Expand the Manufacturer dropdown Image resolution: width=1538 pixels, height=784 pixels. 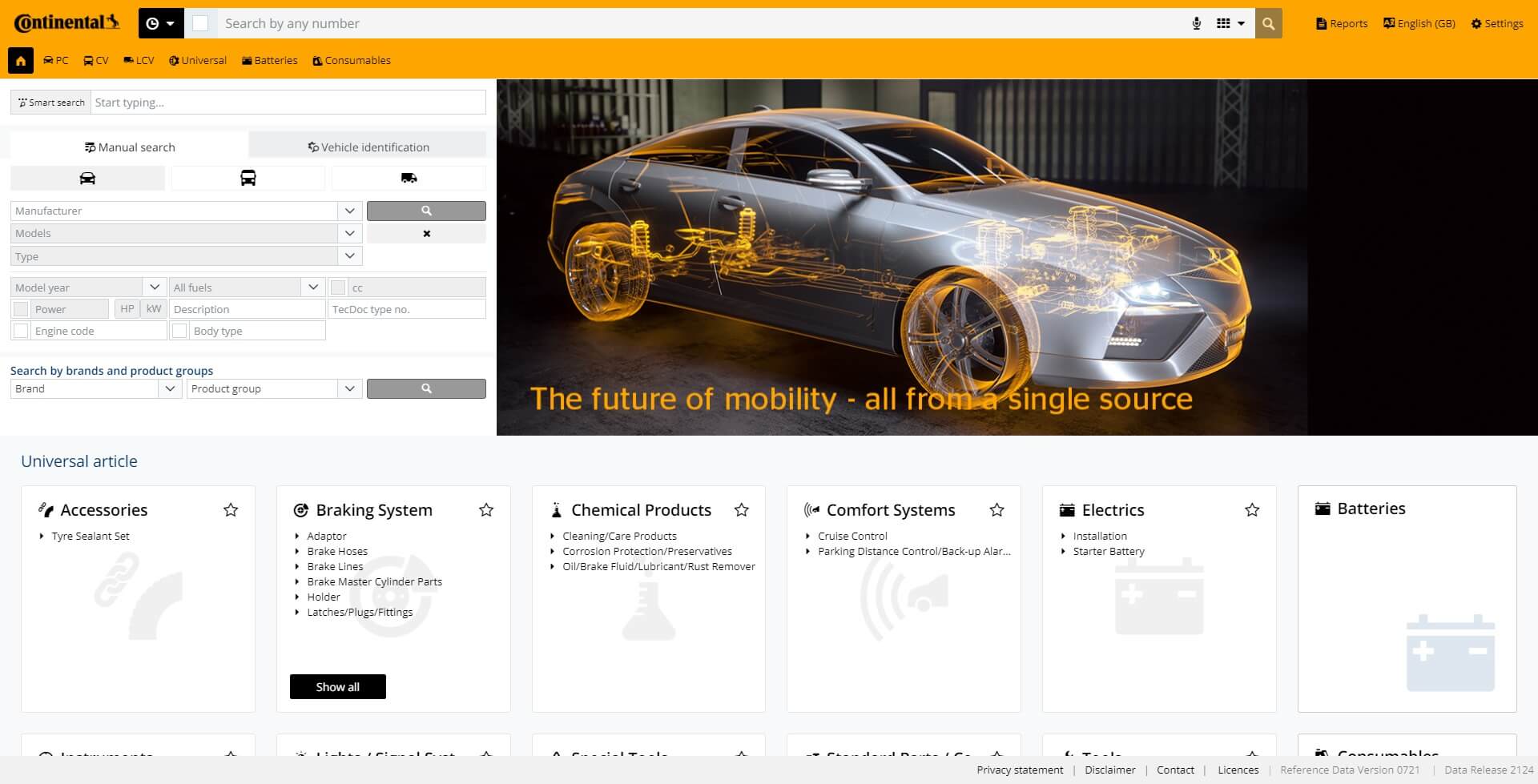349,211
